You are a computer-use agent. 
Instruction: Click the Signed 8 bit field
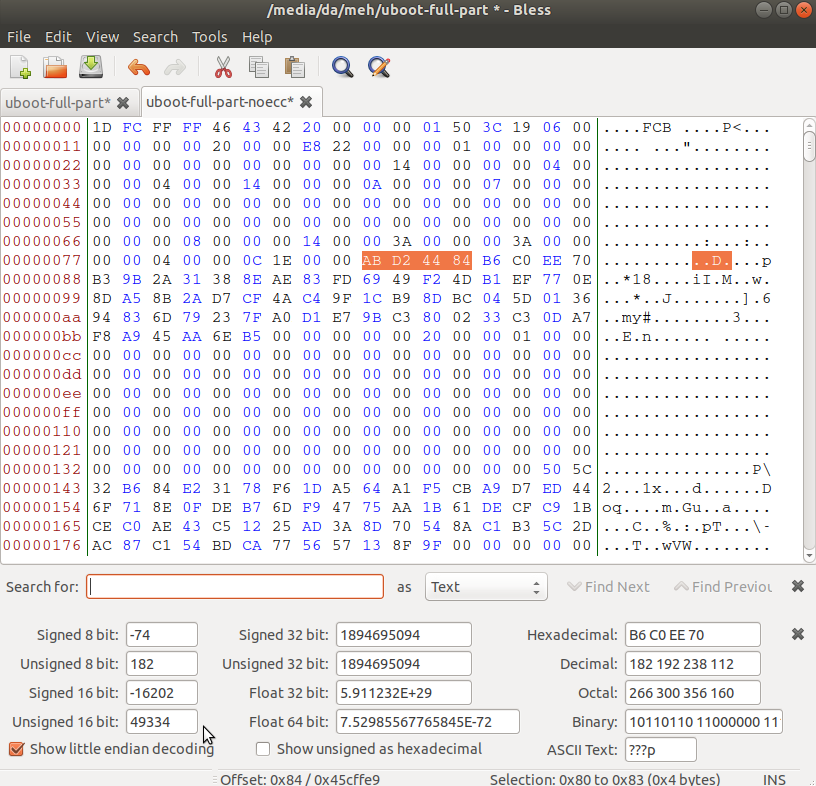(162, 635)
